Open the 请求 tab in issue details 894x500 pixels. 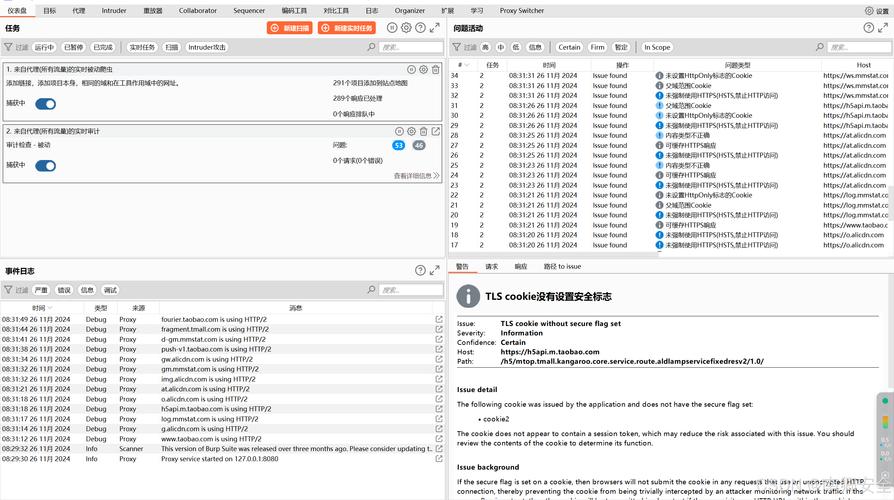[x=491, y=267]
